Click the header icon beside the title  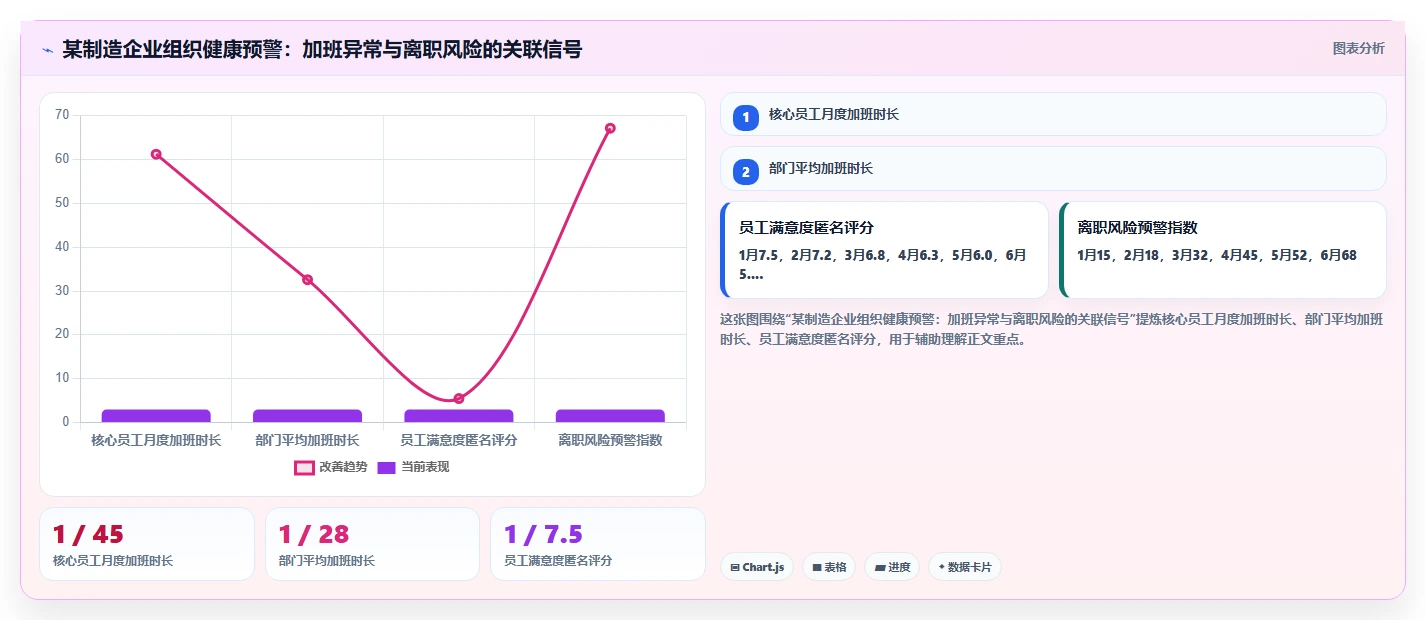[47, 50]
